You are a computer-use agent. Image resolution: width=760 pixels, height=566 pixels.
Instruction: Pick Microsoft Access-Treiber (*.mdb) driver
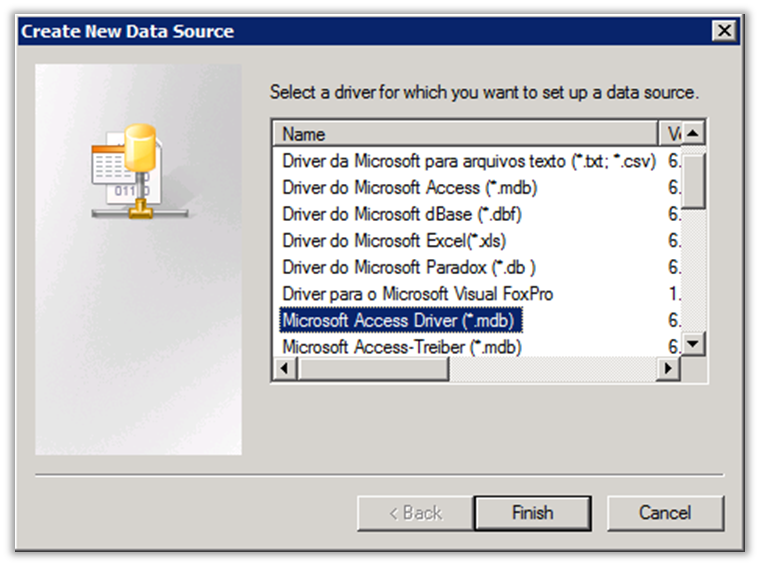coord(402,347)
